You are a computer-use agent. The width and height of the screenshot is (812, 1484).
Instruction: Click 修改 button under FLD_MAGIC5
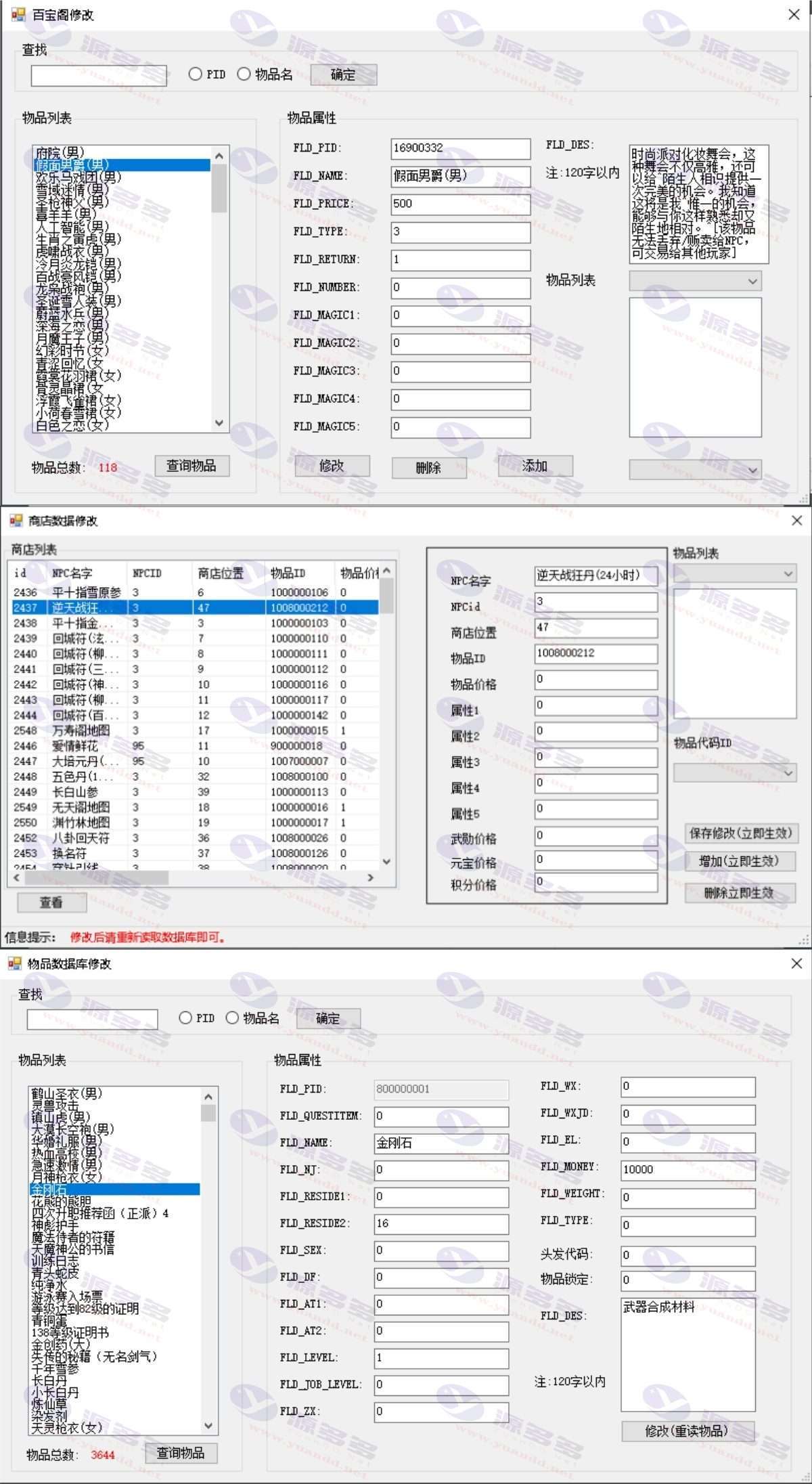pyautogui.click(x=332, y=466)
